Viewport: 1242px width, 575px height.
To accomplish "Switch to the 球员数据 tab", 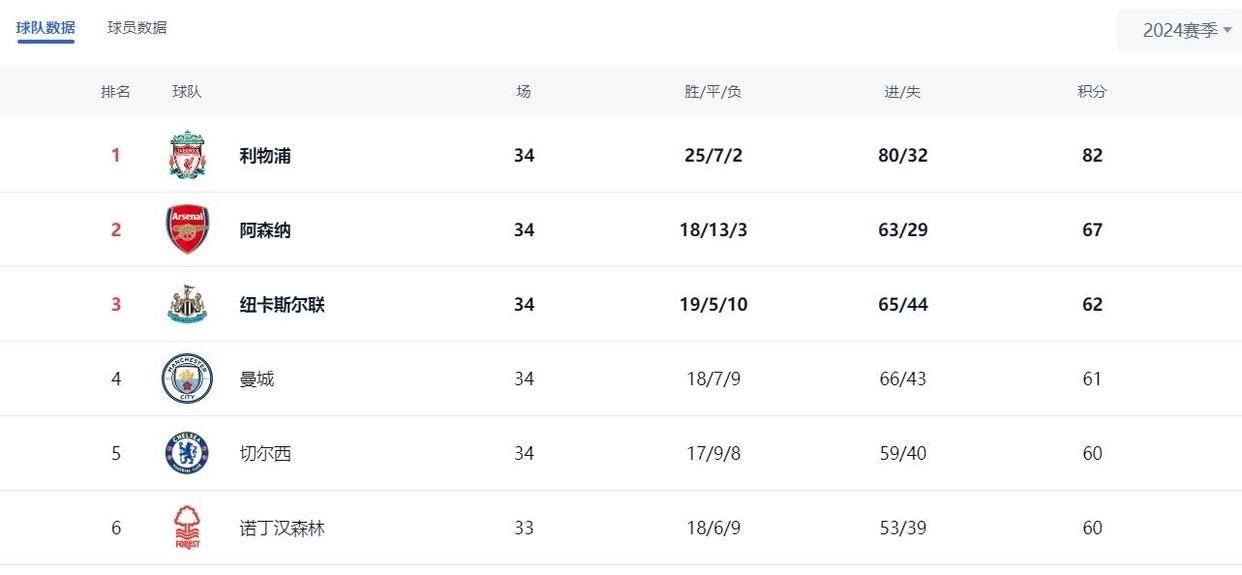I will pyautogui.click(x=137, y=28).
